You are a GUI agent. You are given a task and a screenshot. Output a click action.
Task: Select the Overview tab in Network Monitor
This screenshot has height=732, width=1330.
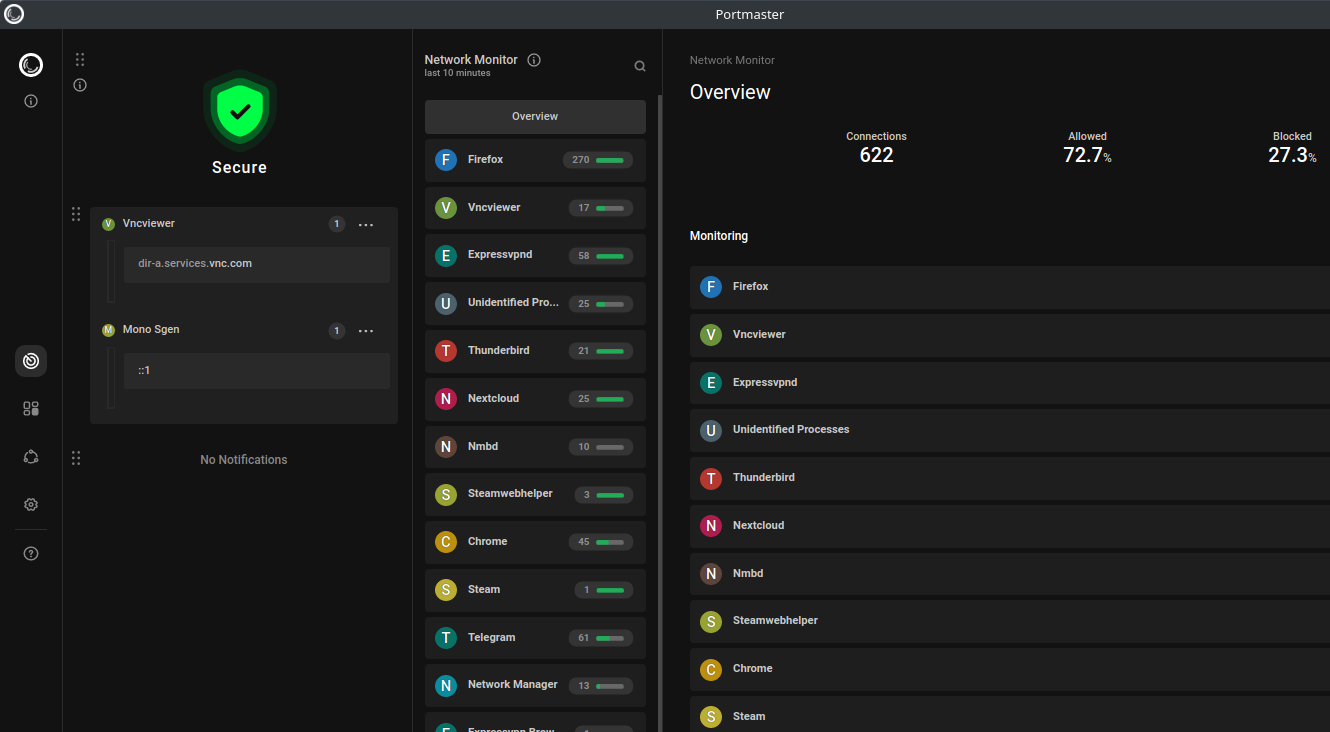535,117
